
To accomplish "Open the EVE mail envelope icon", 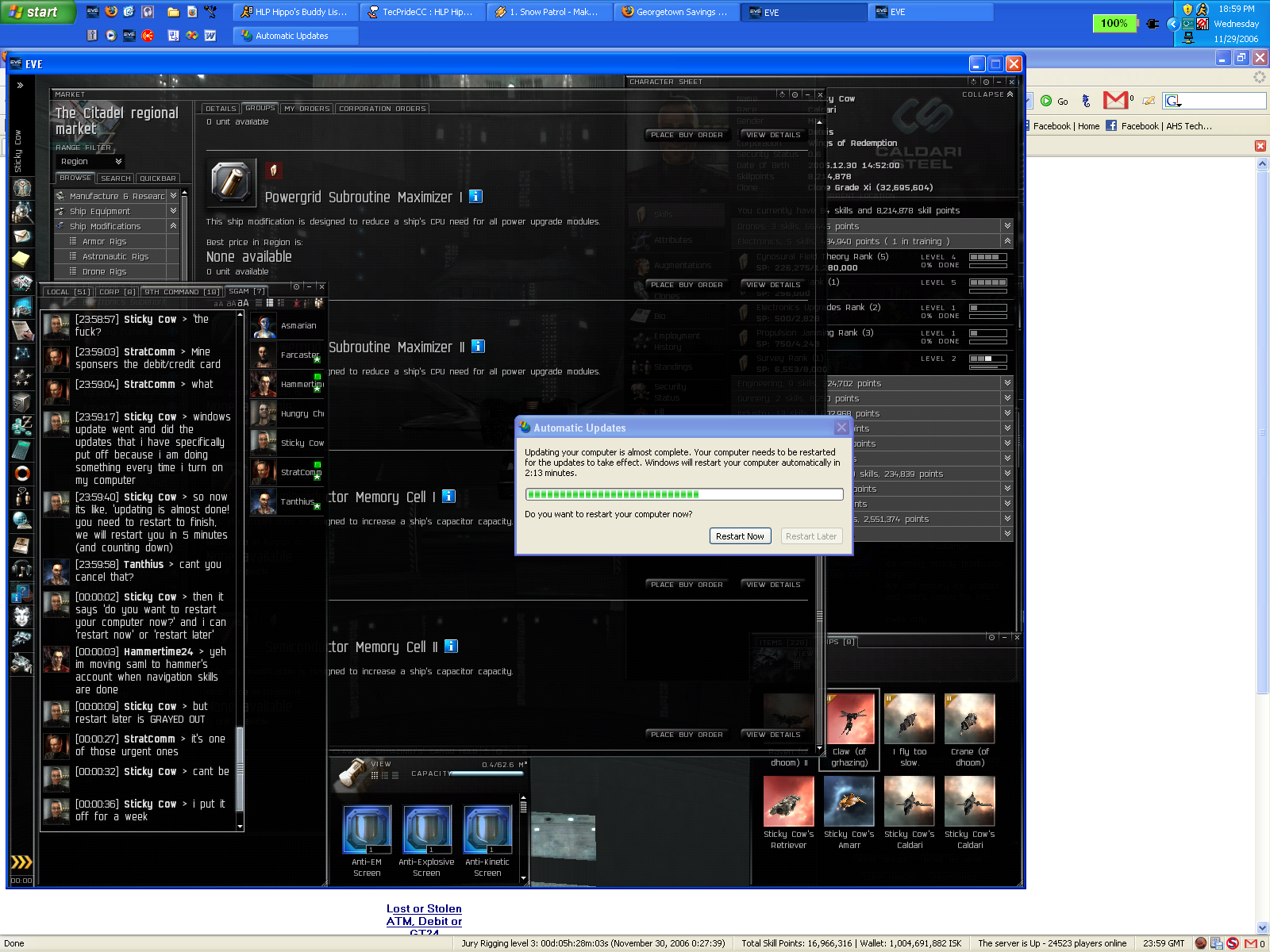I will (21, 236).
